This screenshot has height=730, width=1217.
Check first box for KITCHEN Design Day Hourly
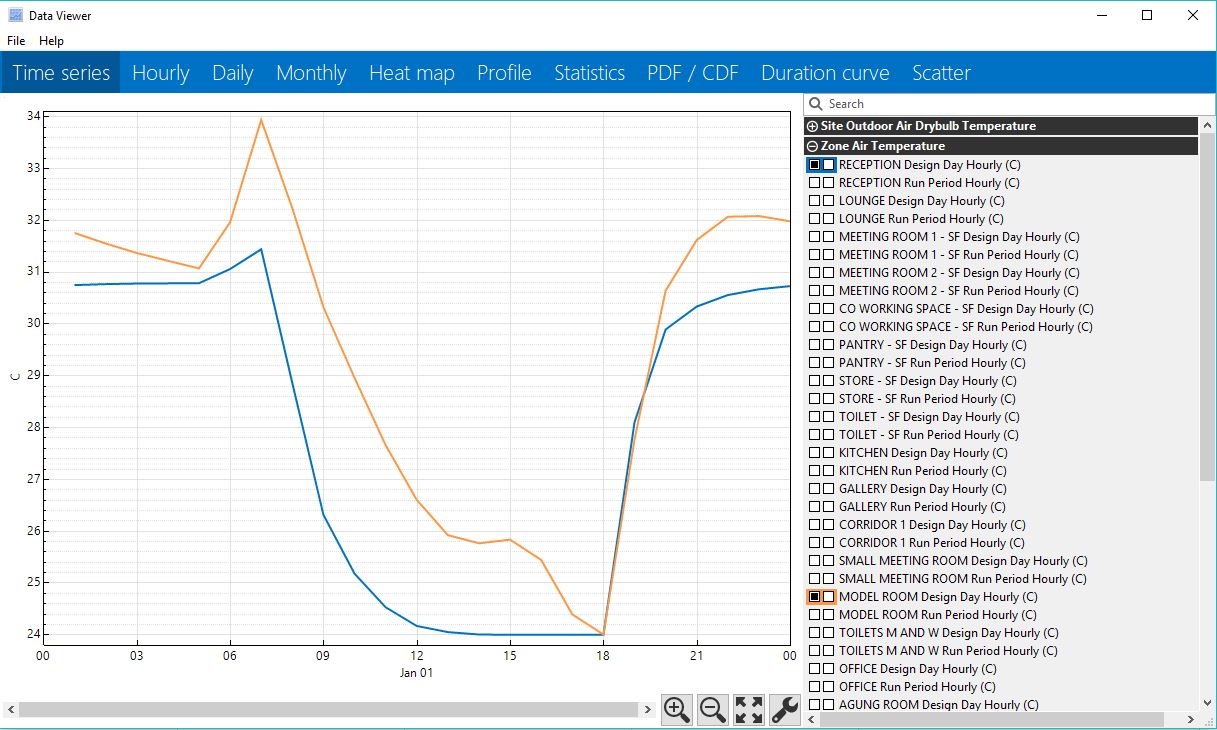(x=815, y=453)
